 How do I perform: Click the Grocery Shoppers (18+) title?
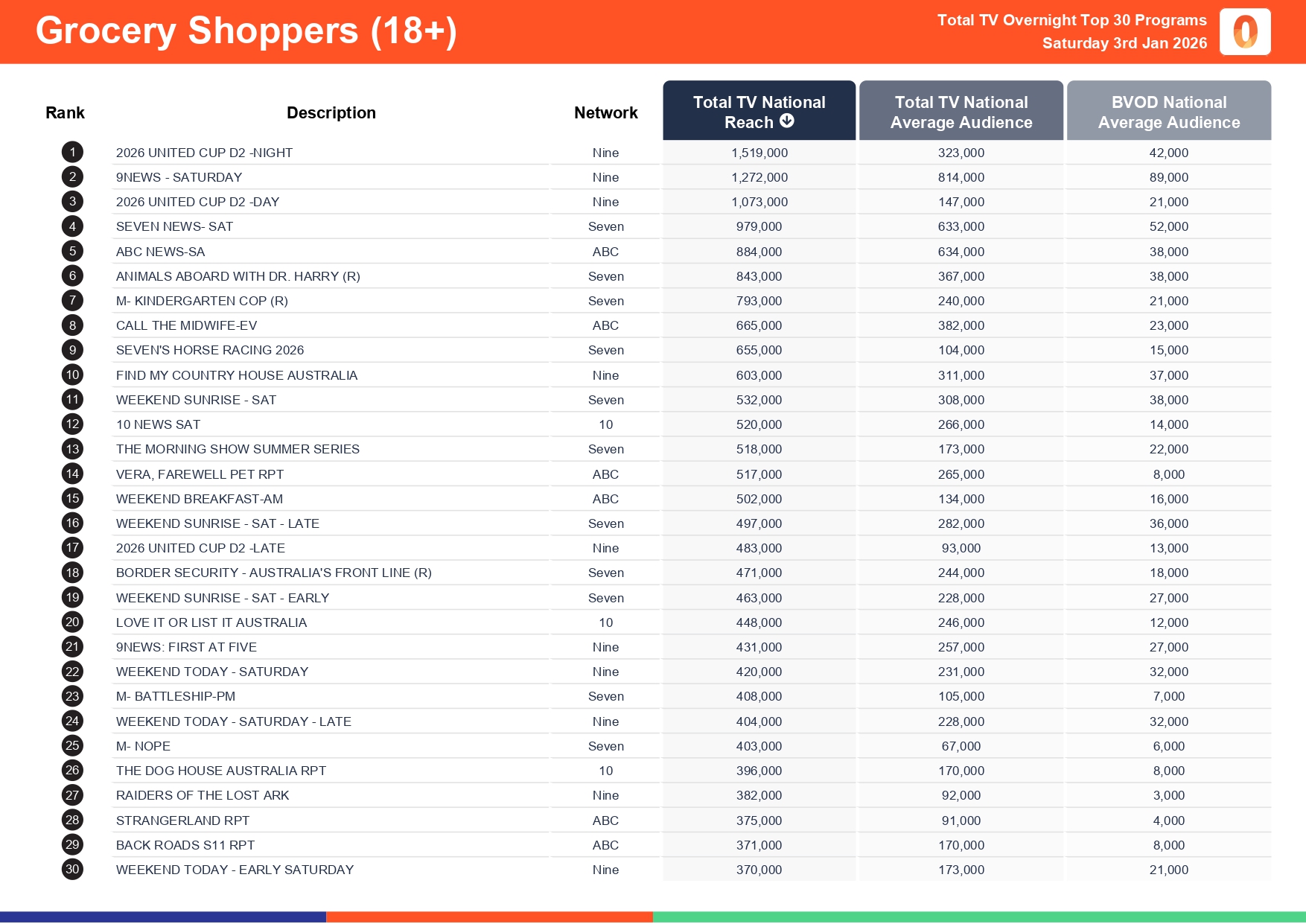(x=246, y=31)
